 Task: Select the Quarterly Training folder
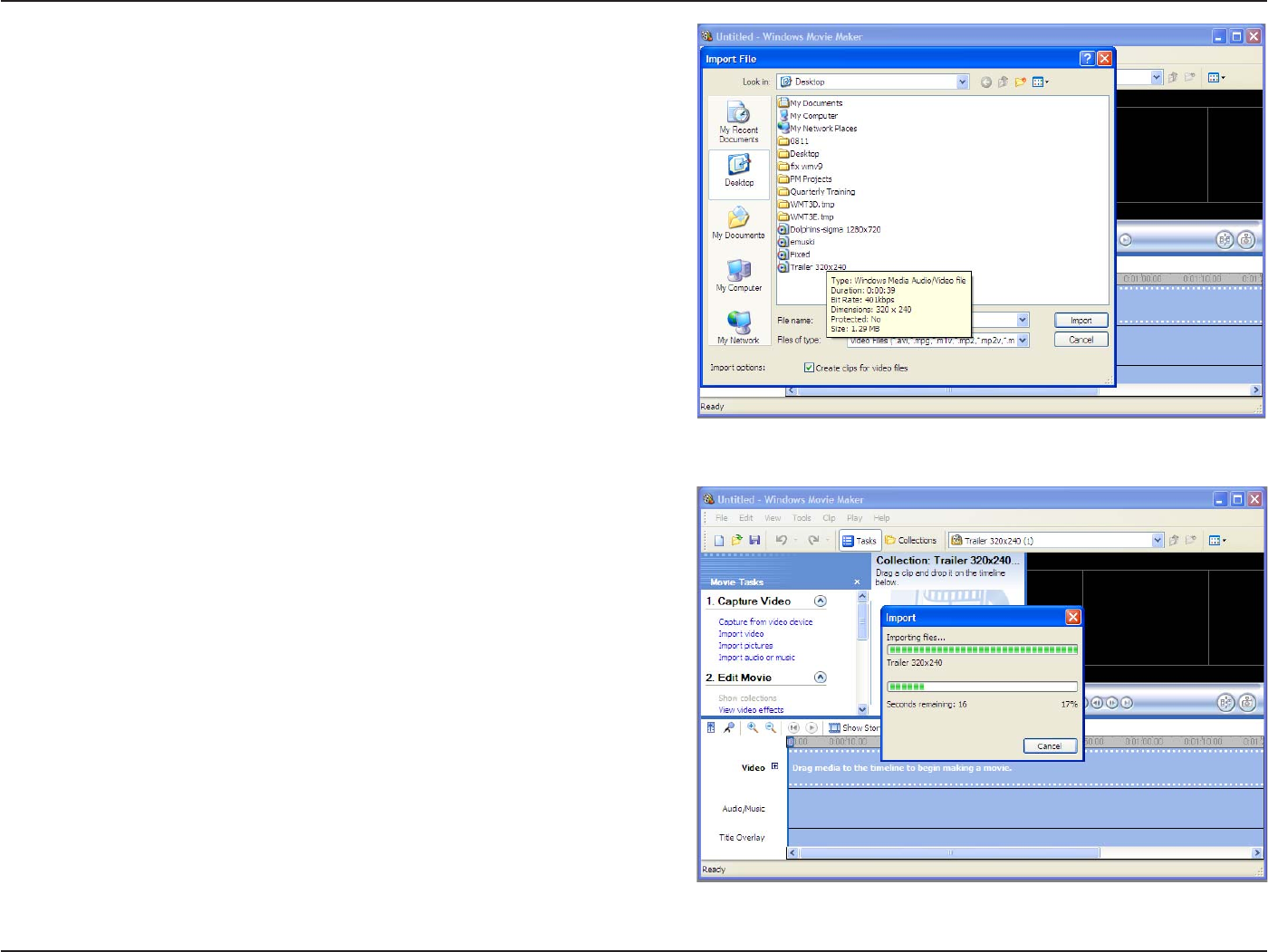tap(816, 192)
